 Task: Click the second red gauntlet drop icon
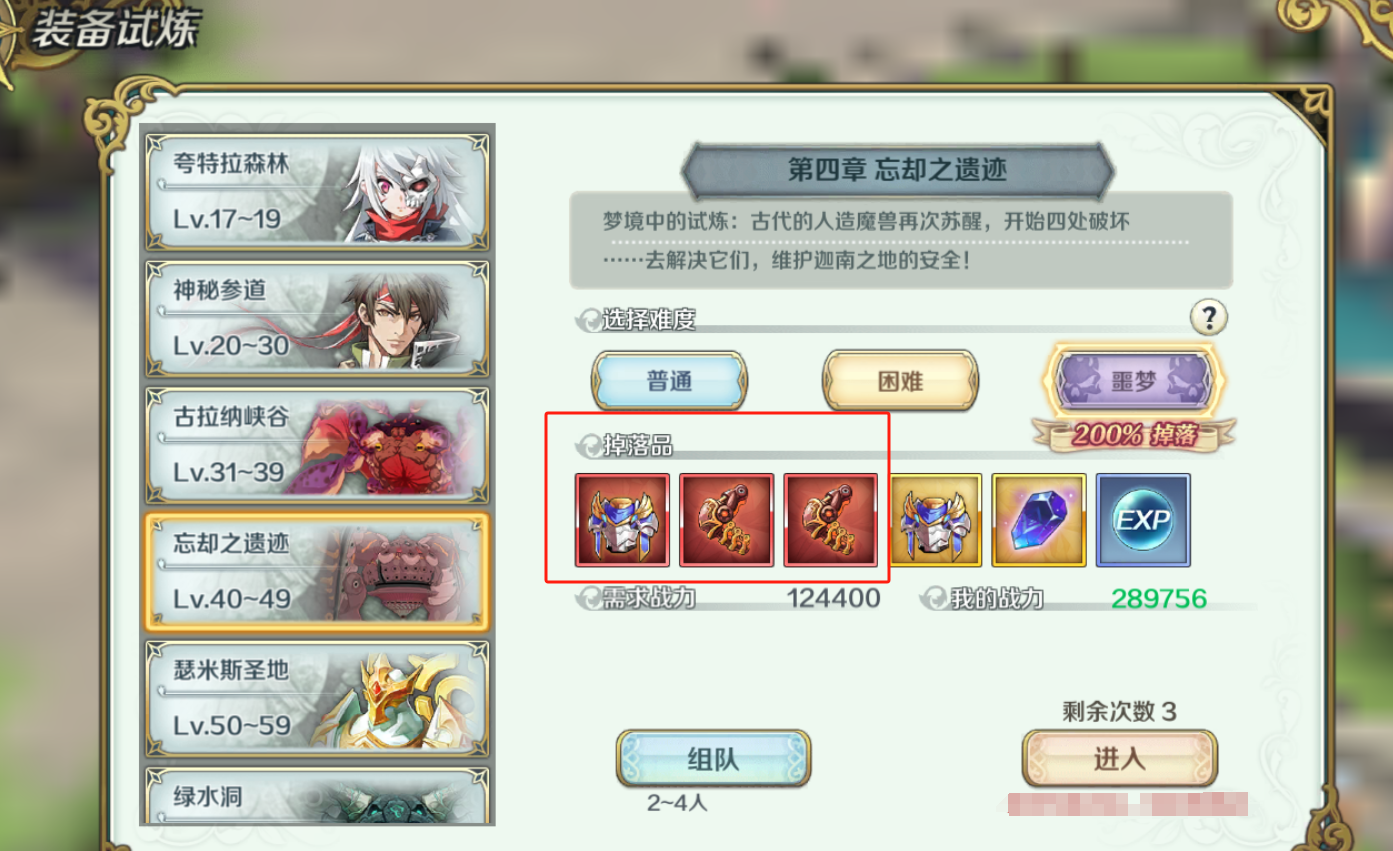(726, 521)
